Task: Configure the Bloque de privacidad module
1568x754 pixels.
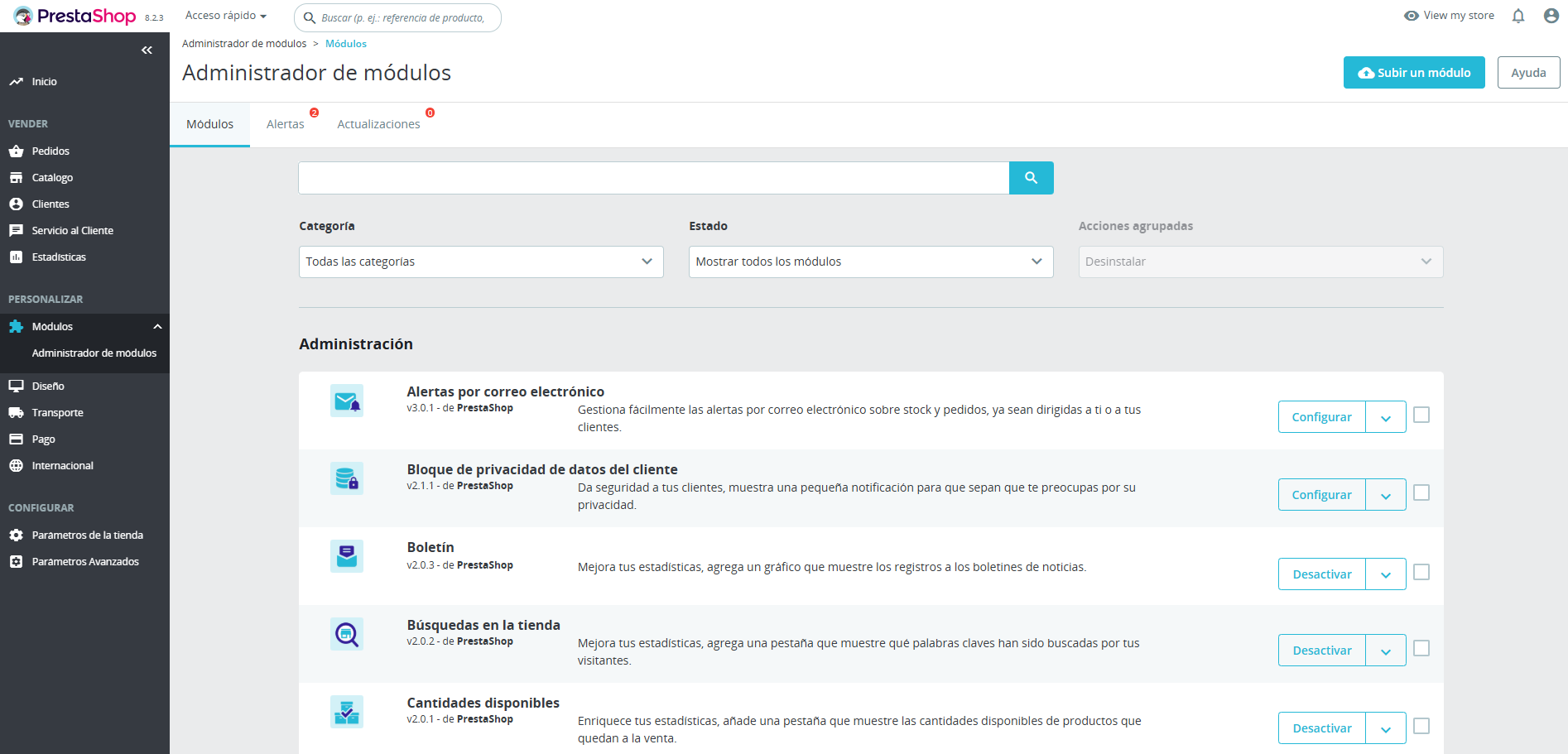Action: [x=1321, y=495]
